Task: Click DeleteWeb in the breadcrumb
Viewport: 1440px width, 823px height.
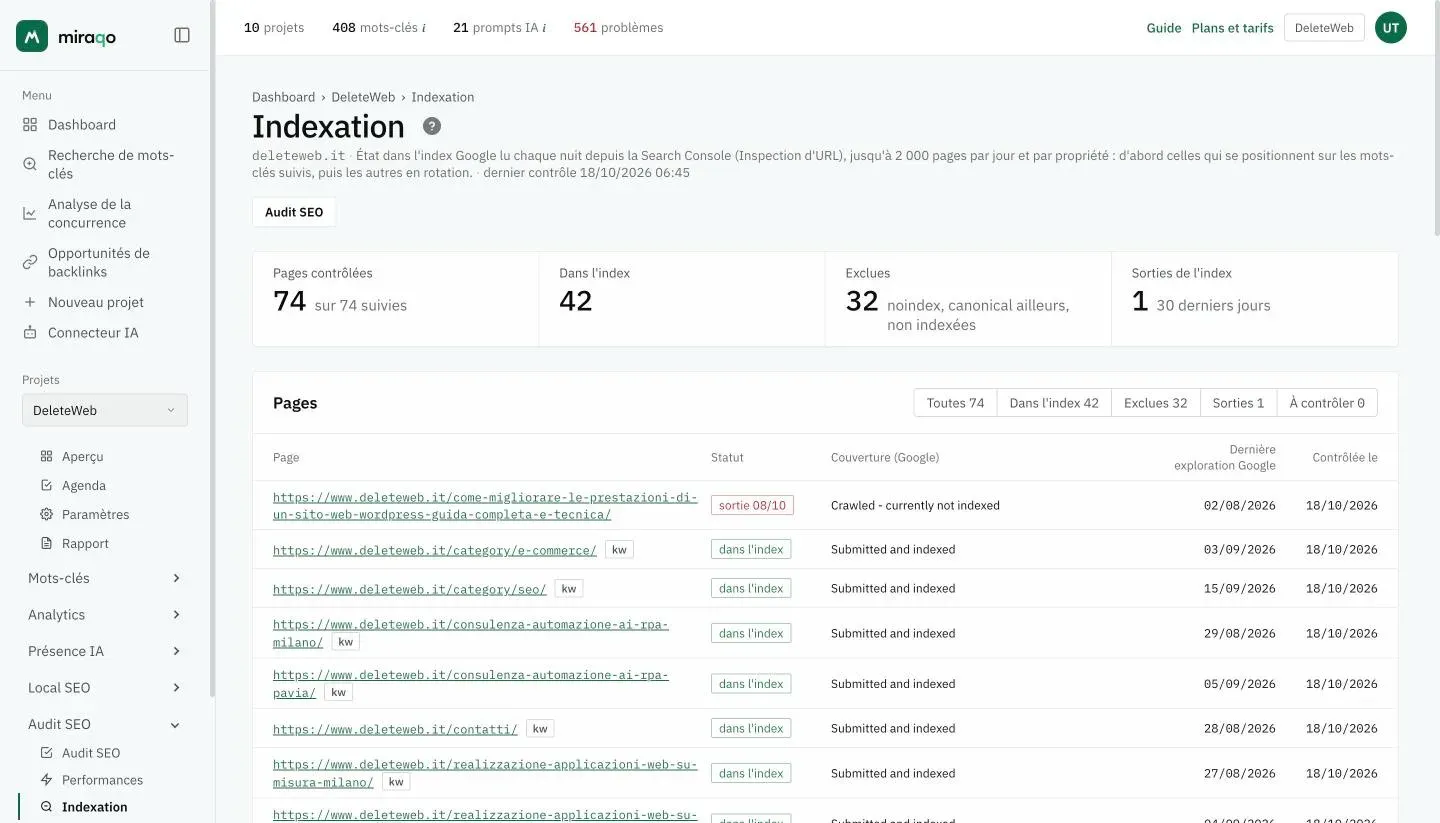Action: pyautogui.click(x=363, y=97)
